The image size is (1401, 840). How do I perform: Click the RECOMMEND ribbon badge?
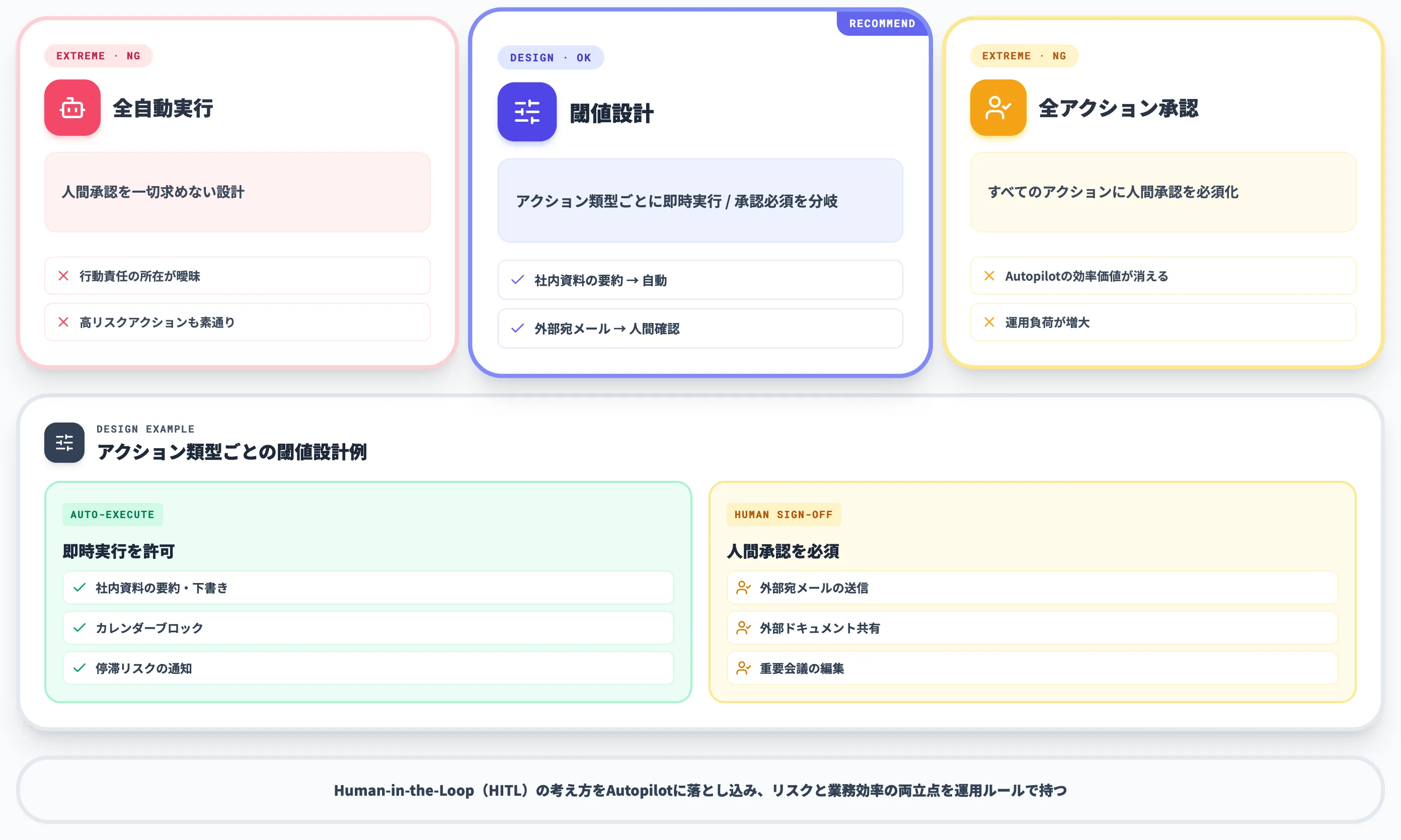882,23
